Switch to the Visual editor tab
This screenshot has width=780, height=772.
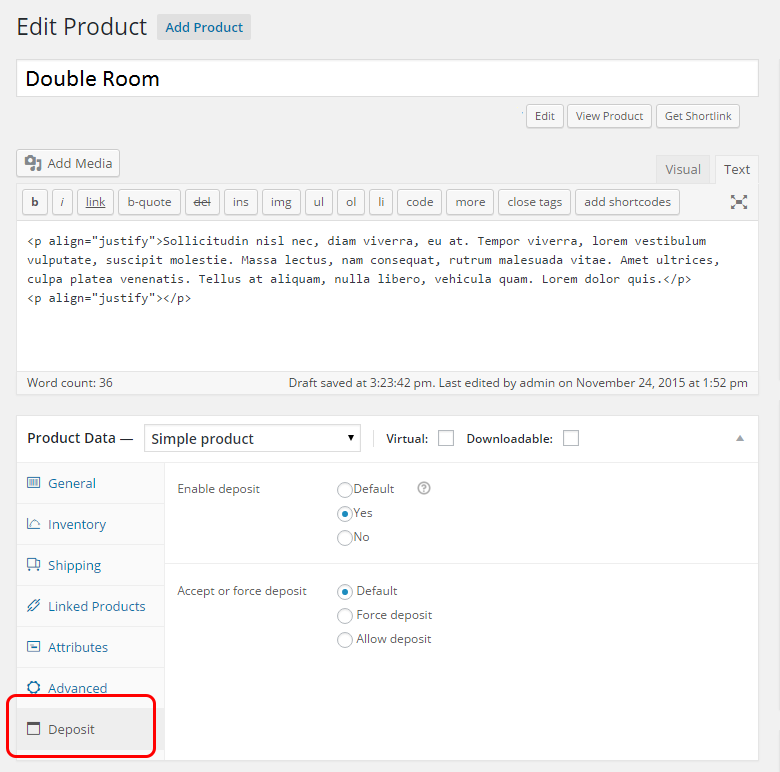[x=683, y=170]
